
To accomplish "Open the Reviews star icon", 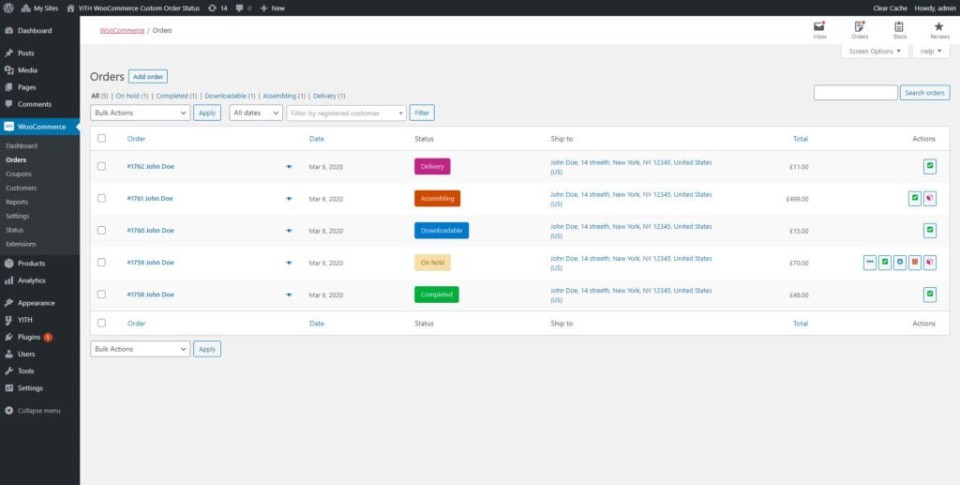I will 939,29.
